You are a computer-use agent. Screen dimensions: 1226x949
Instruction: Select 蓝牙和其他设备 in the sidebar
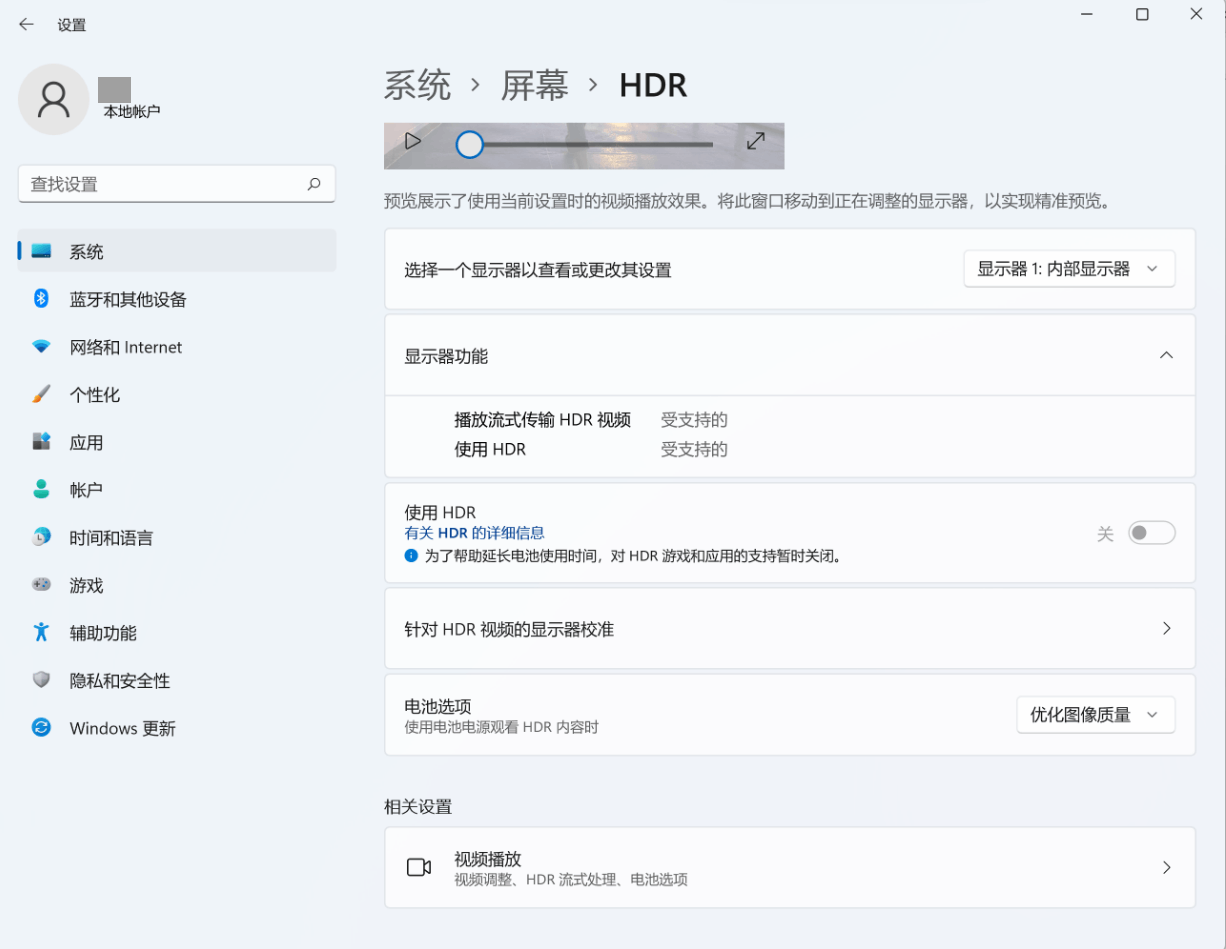(177, 299)
